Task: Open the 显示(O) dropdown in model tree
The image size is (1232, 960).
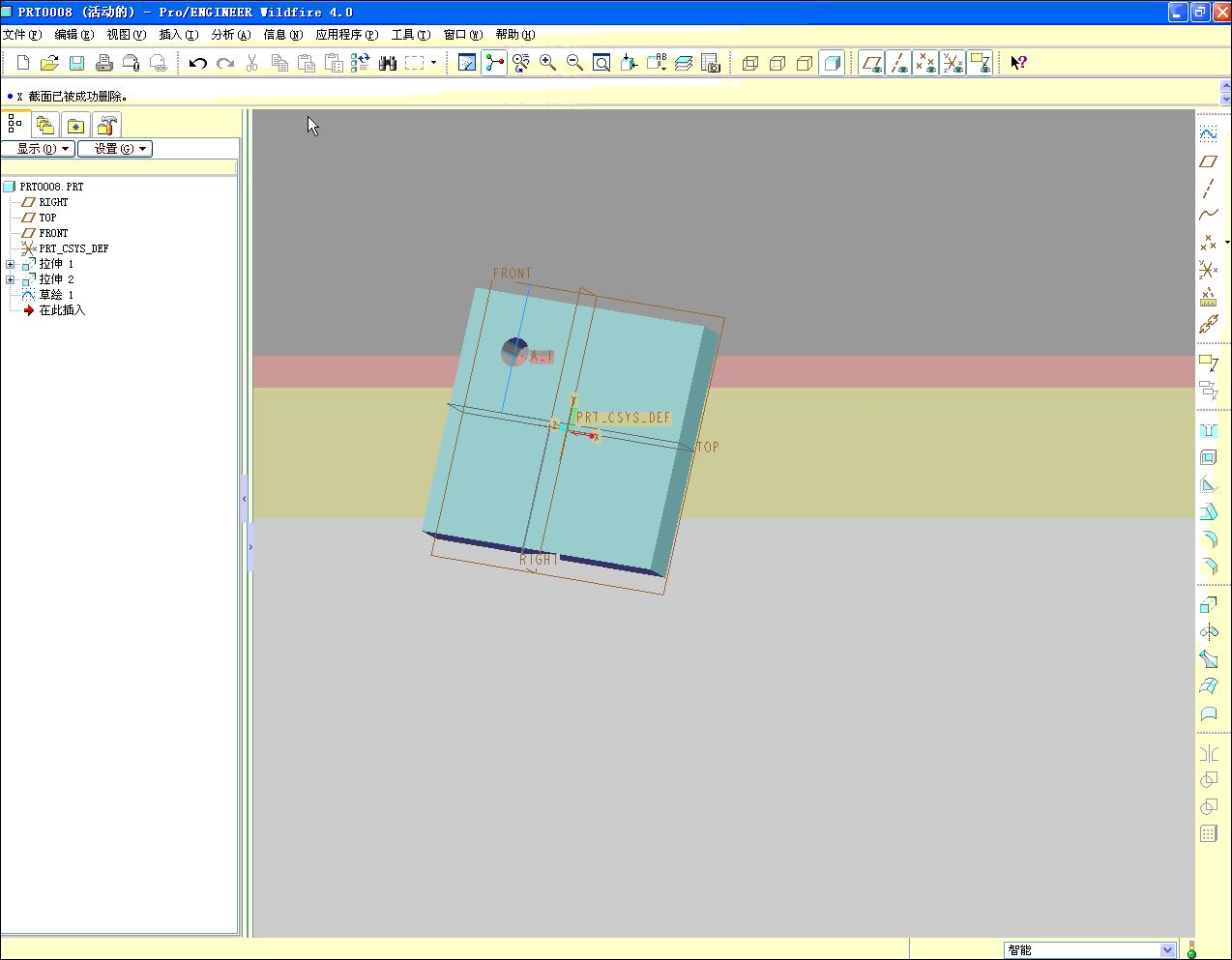Action: click(38, 149)
